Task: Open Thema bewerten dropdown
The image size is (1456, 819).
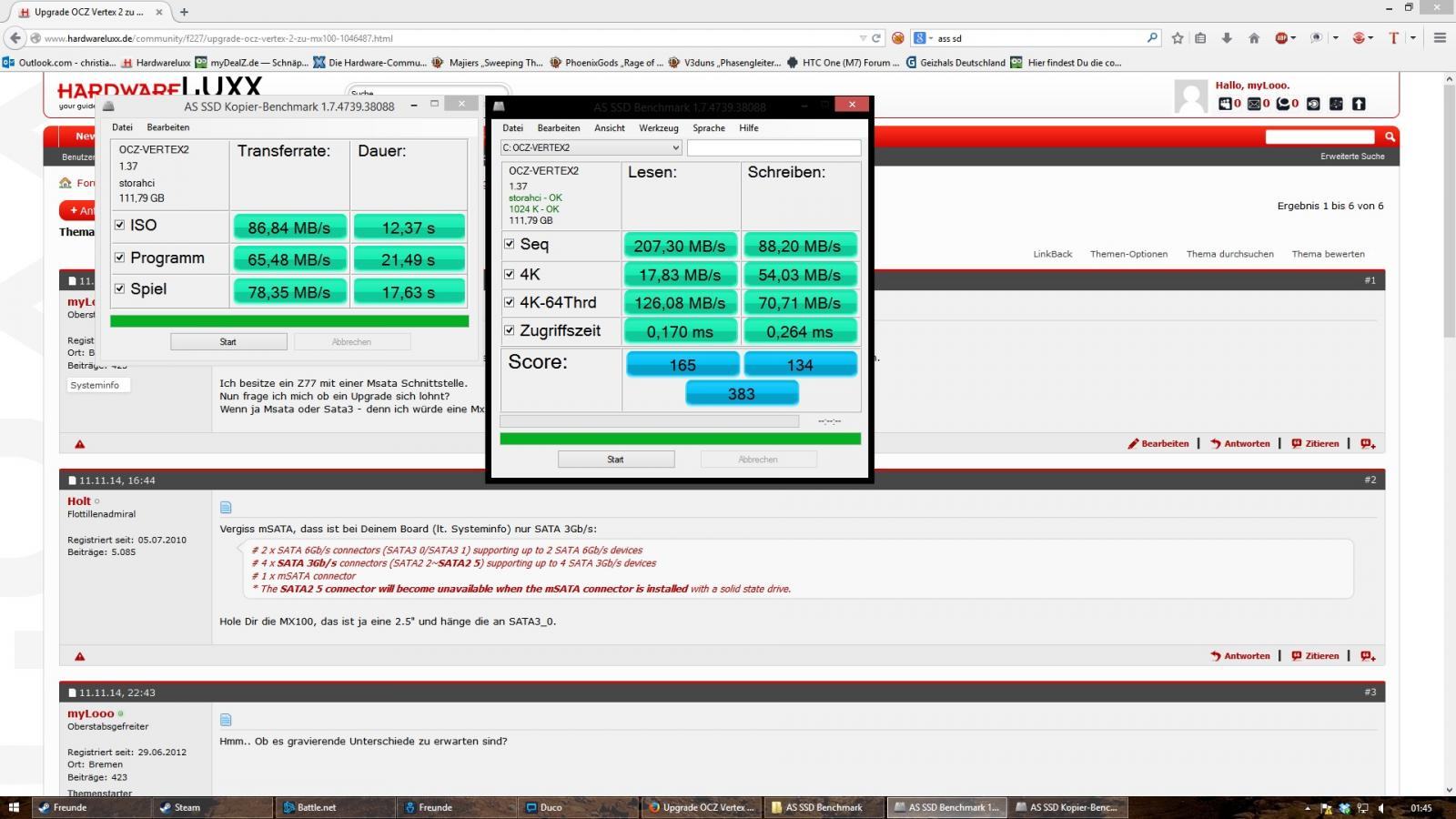Action: (x=1328, y=254)
